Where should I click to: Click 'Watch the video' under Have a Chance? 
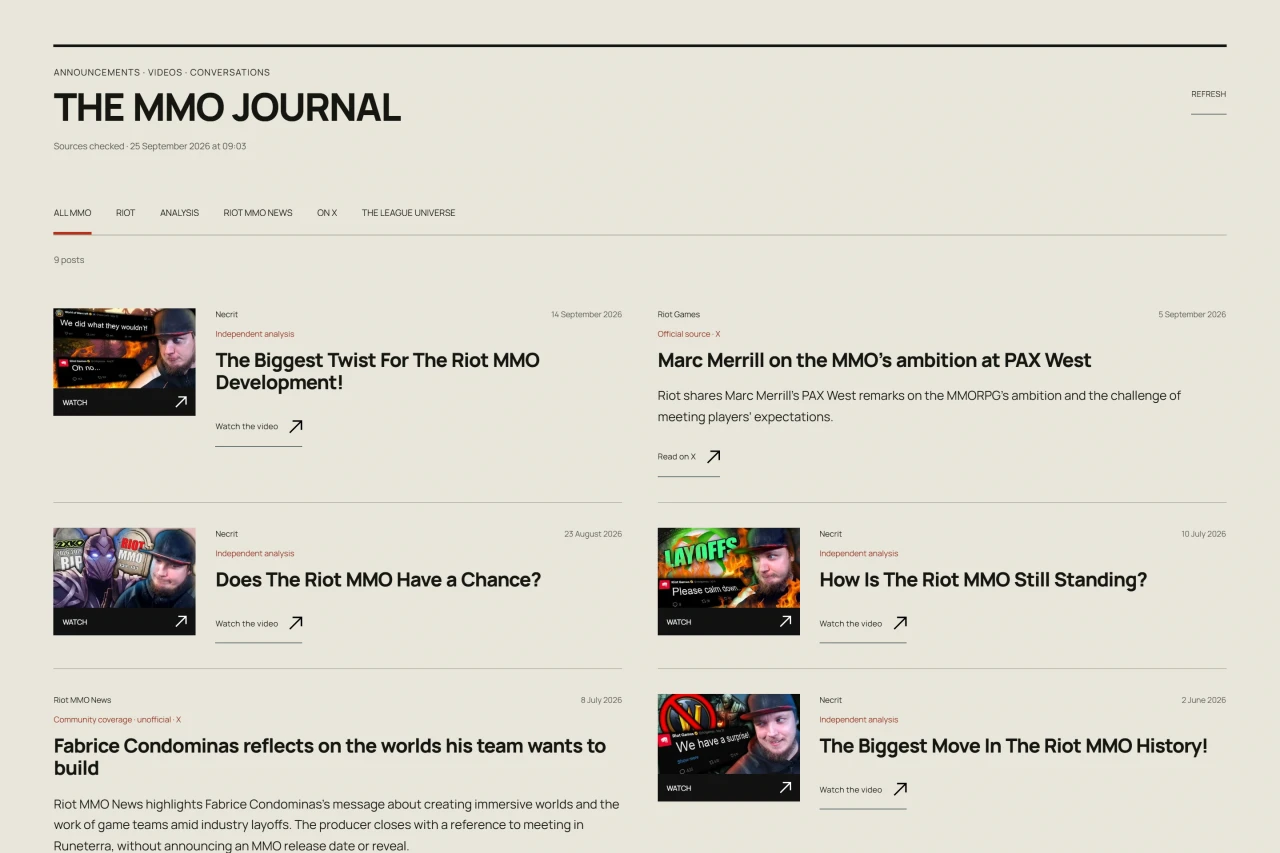coord(258,624)
